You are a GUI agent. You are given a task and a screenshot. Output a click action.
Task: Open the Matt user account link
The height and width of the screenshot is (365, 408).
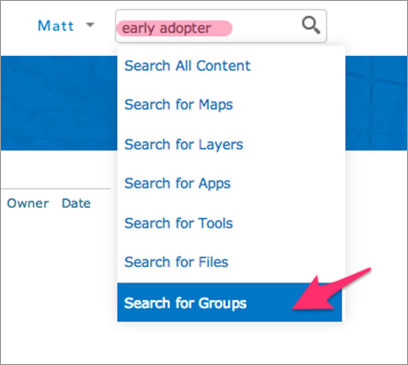coord(56,26)
